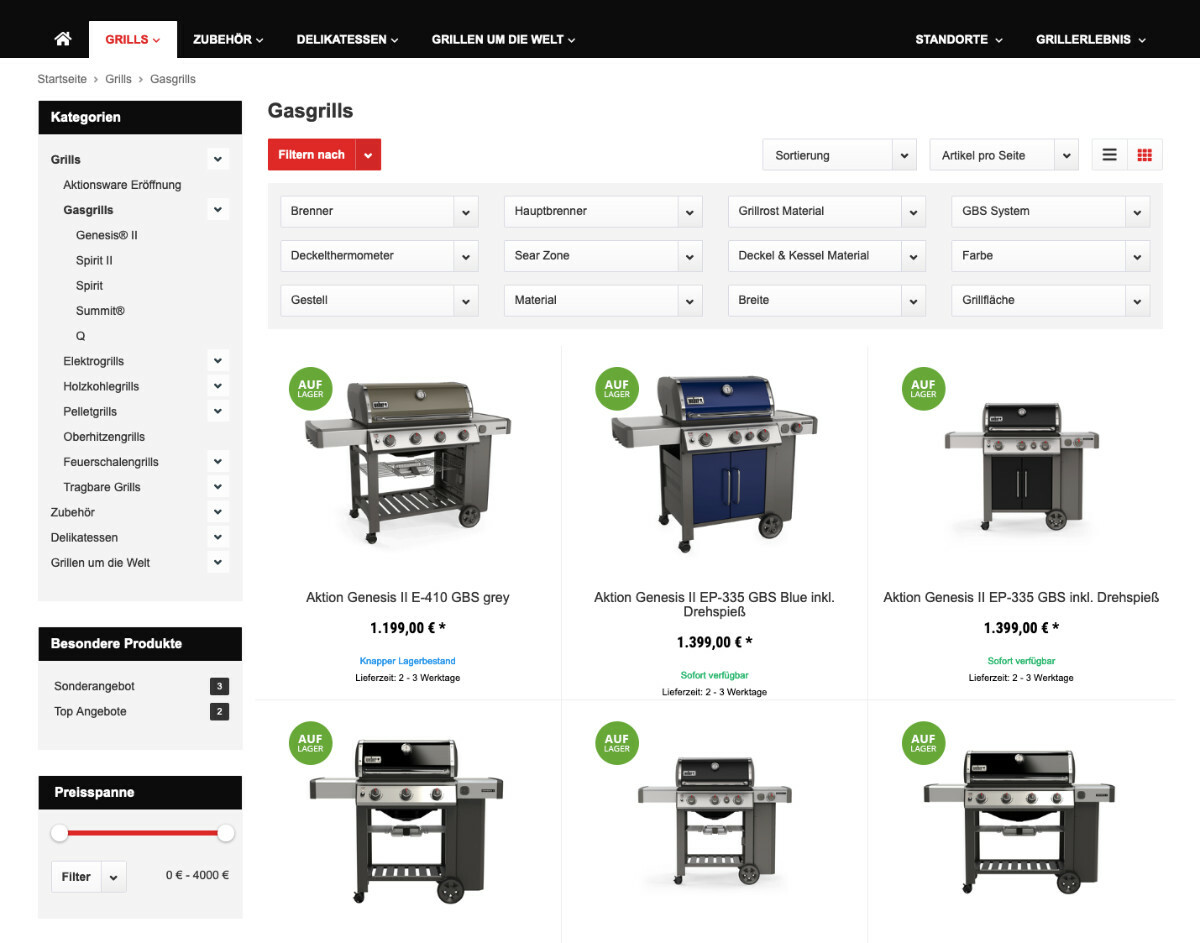The image size is (1200, 943).
Task: Select the Q subcategory
Action: (x=81, y=336)
